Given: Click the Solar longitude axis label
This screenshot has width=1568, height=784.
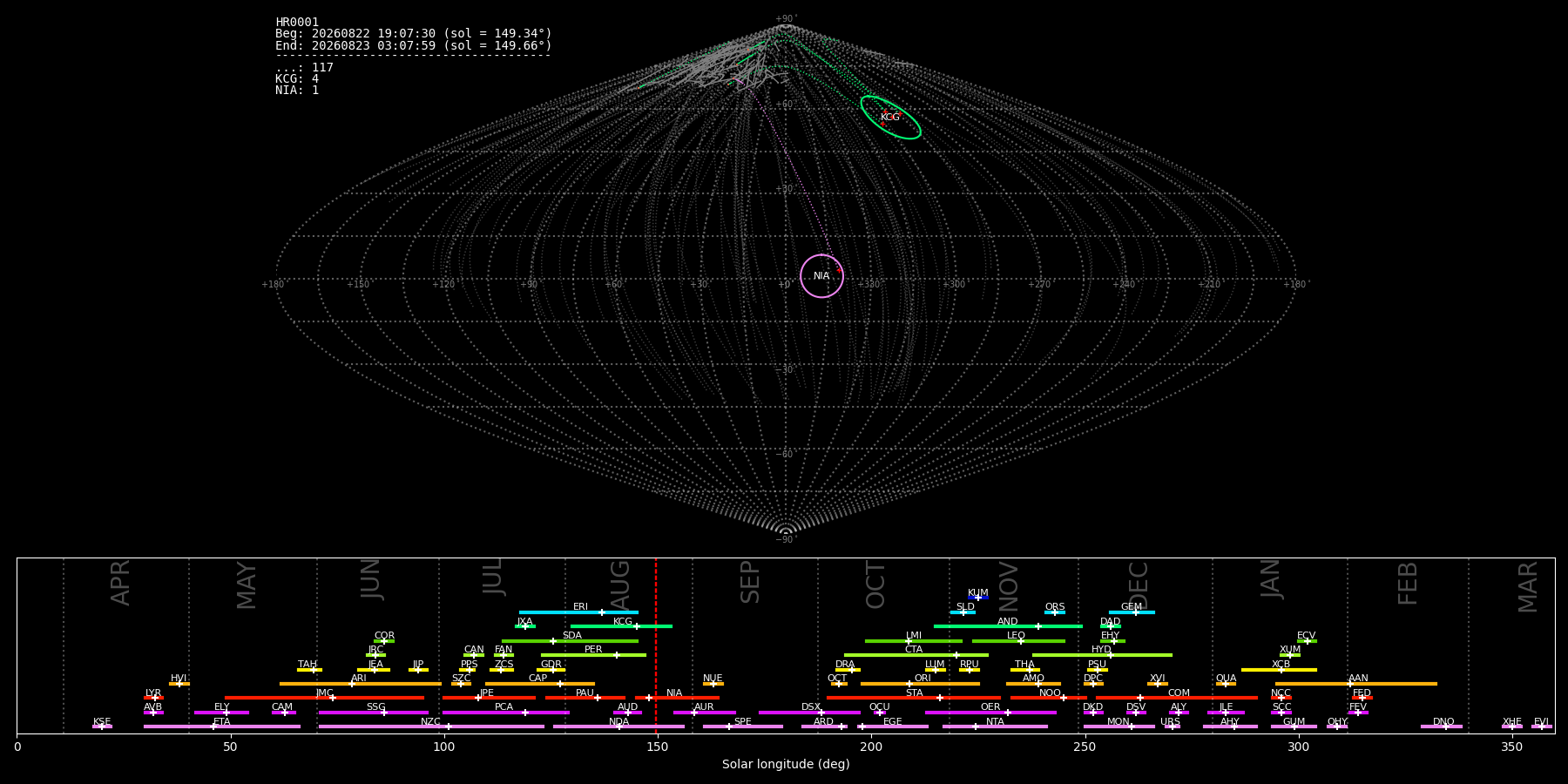Looking at the screenshot, I should pos(786,765).
